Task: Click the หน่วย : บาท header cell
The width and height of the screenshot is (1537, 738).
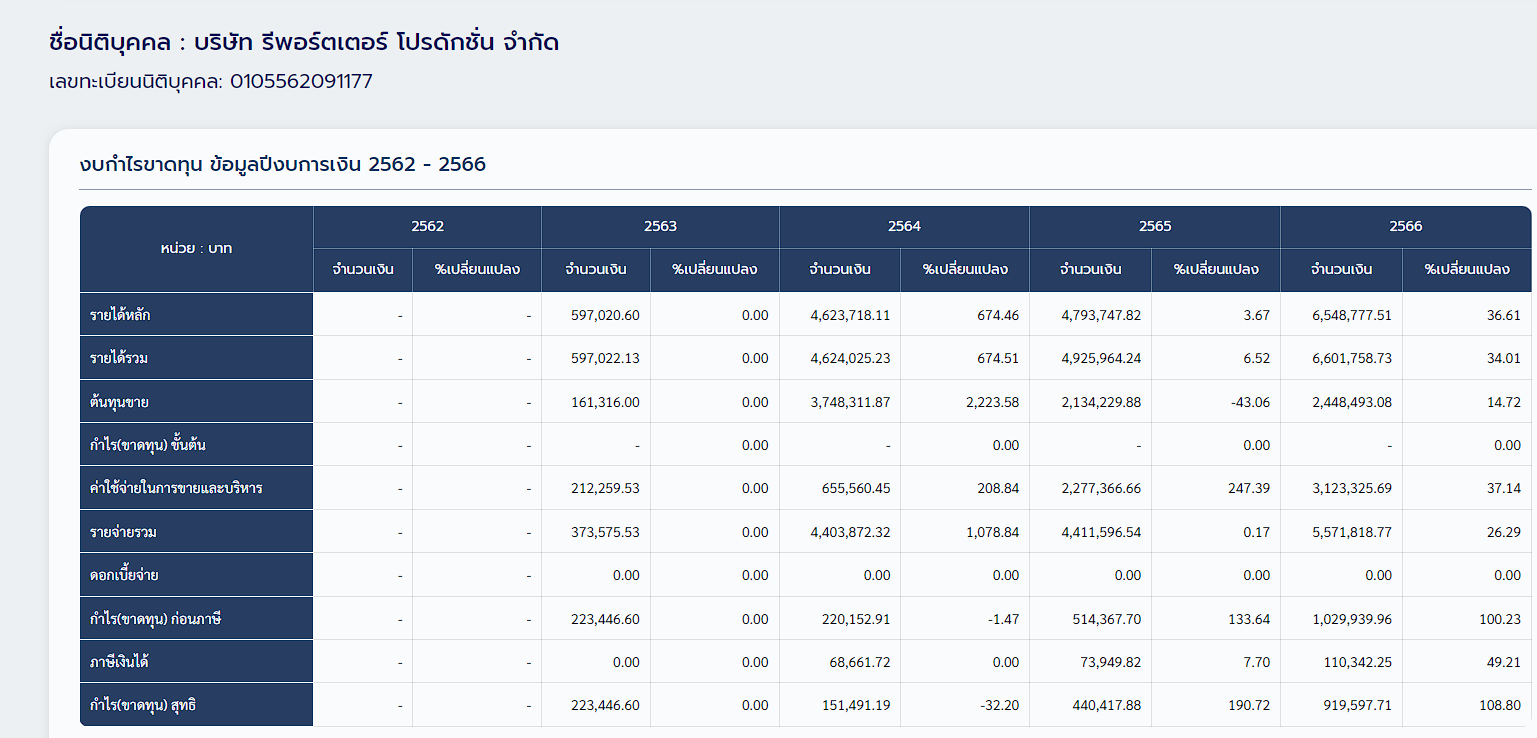Action: point(196,249)
